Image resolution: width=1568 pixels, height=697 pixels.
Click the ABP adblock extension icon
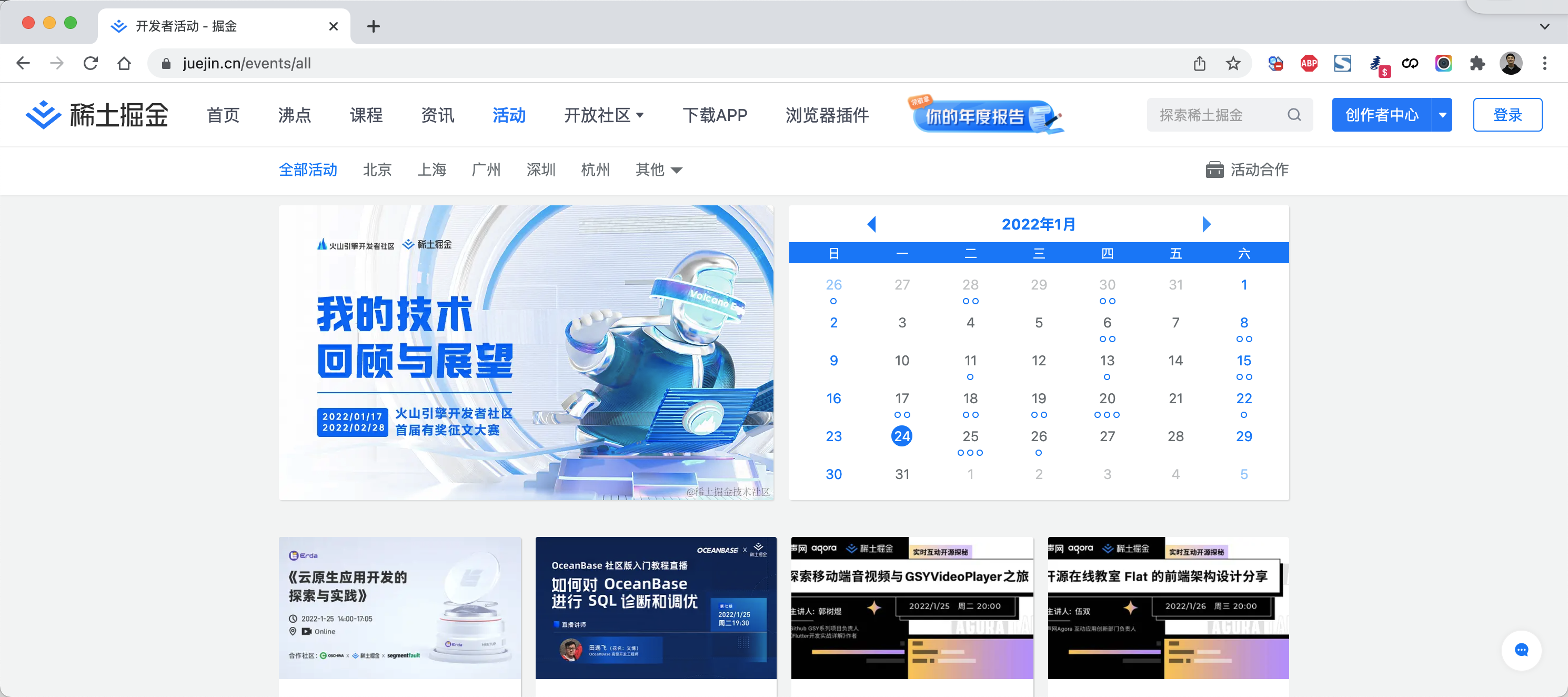pos(1309,63)
